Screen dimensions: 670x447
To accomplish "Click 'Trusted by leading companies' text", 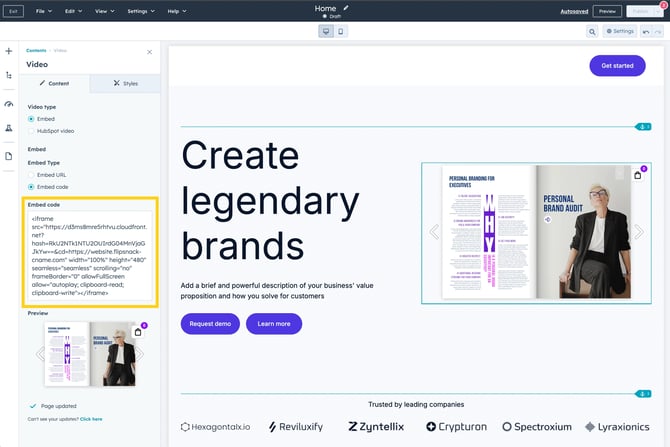I will tap(416, 404).
